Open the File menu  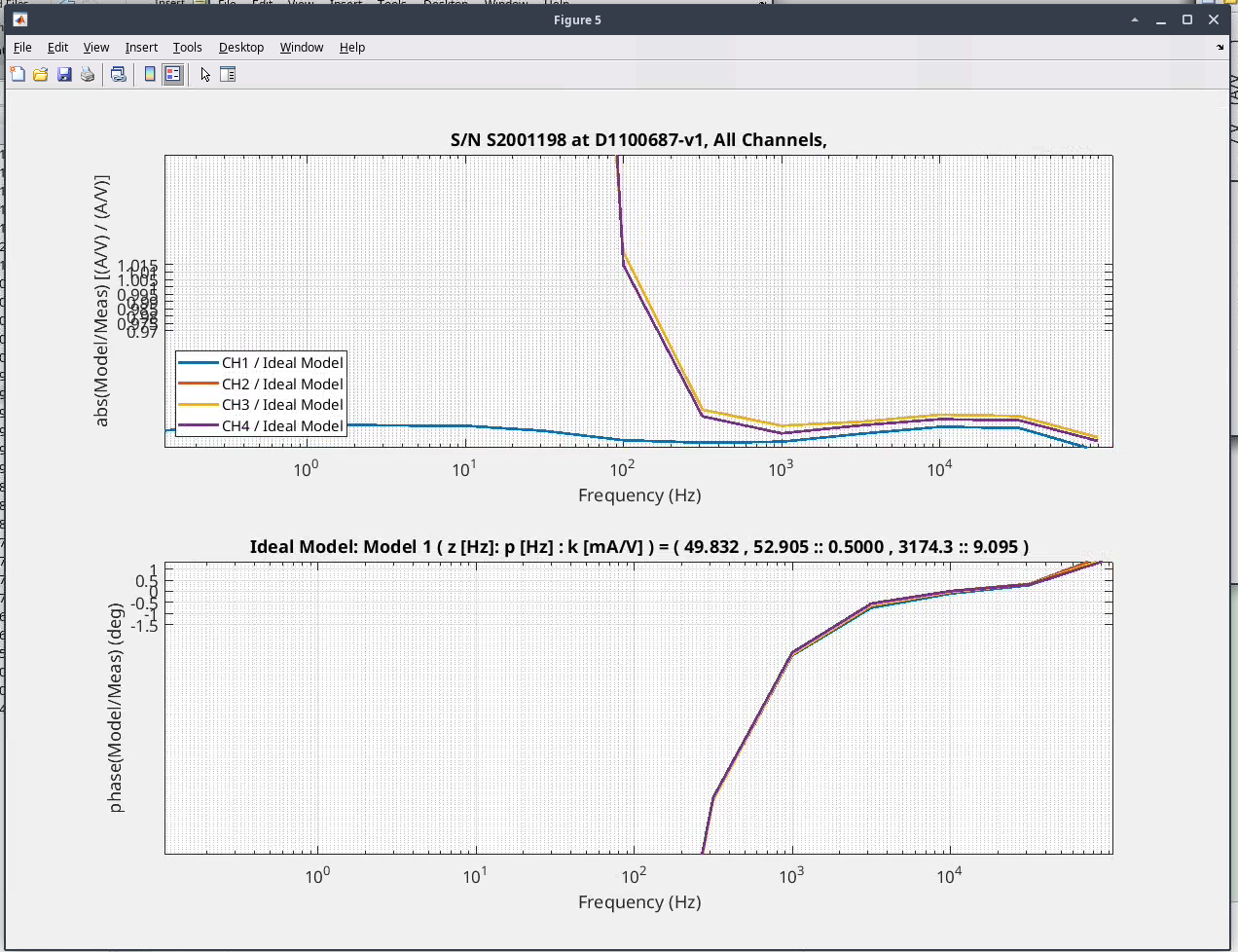[x=22, y=47]
